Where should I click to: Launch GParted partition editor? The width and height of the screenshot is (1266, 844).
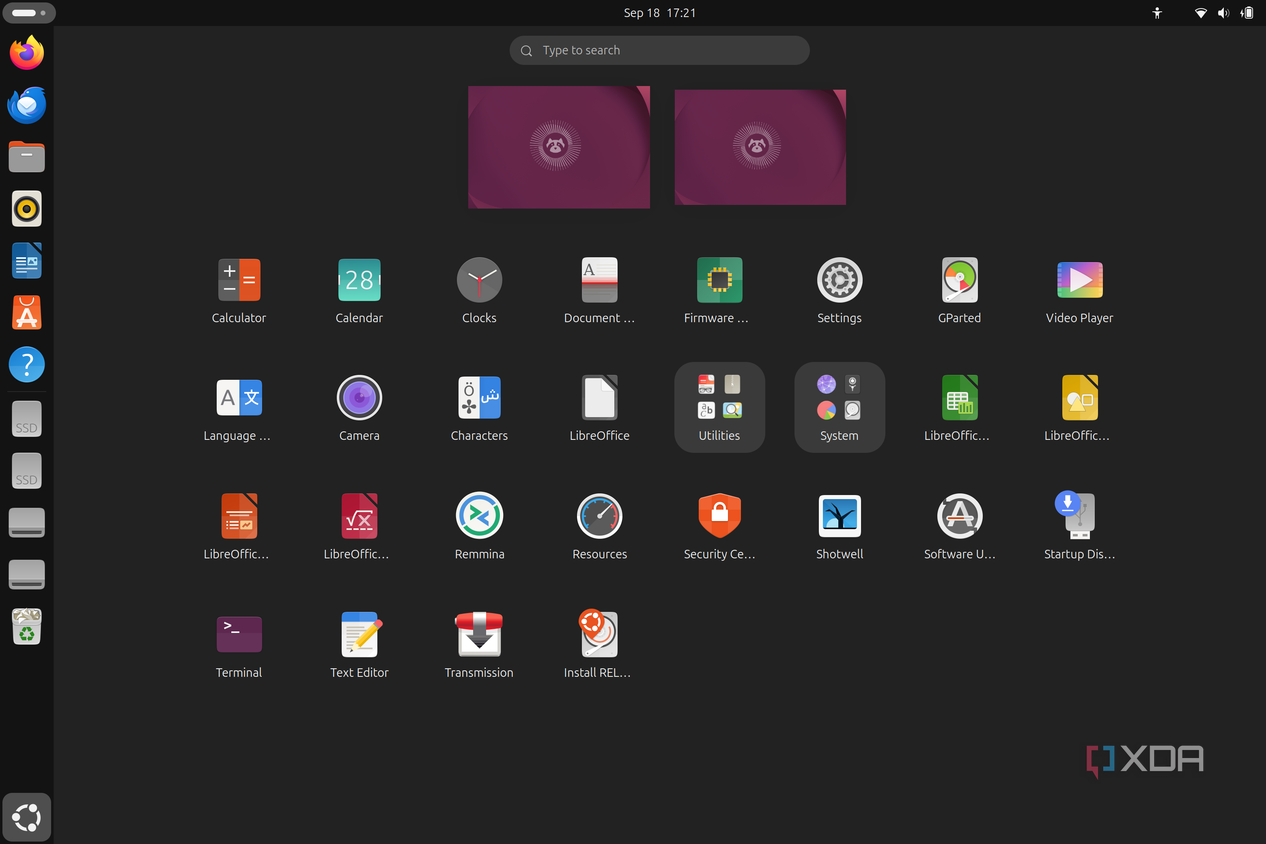(x=959, y=280)
